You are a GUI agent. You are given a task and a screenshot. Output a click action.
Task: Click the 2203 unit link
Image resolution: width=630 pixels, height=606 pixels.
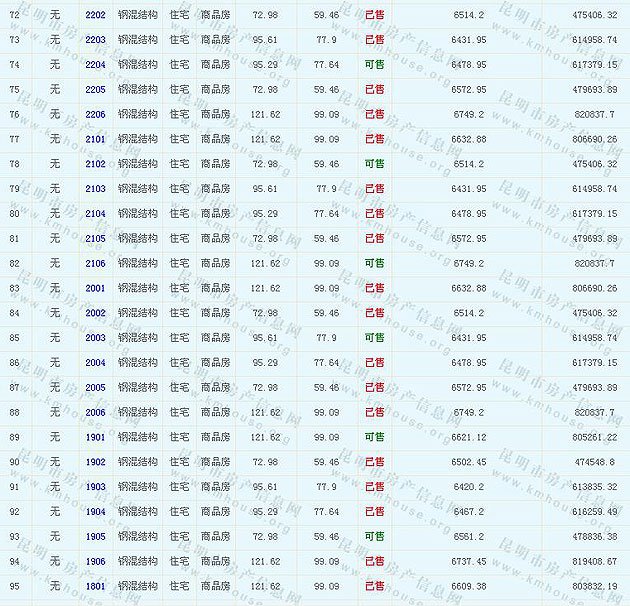pyautogui.click(x=95, y=40)
